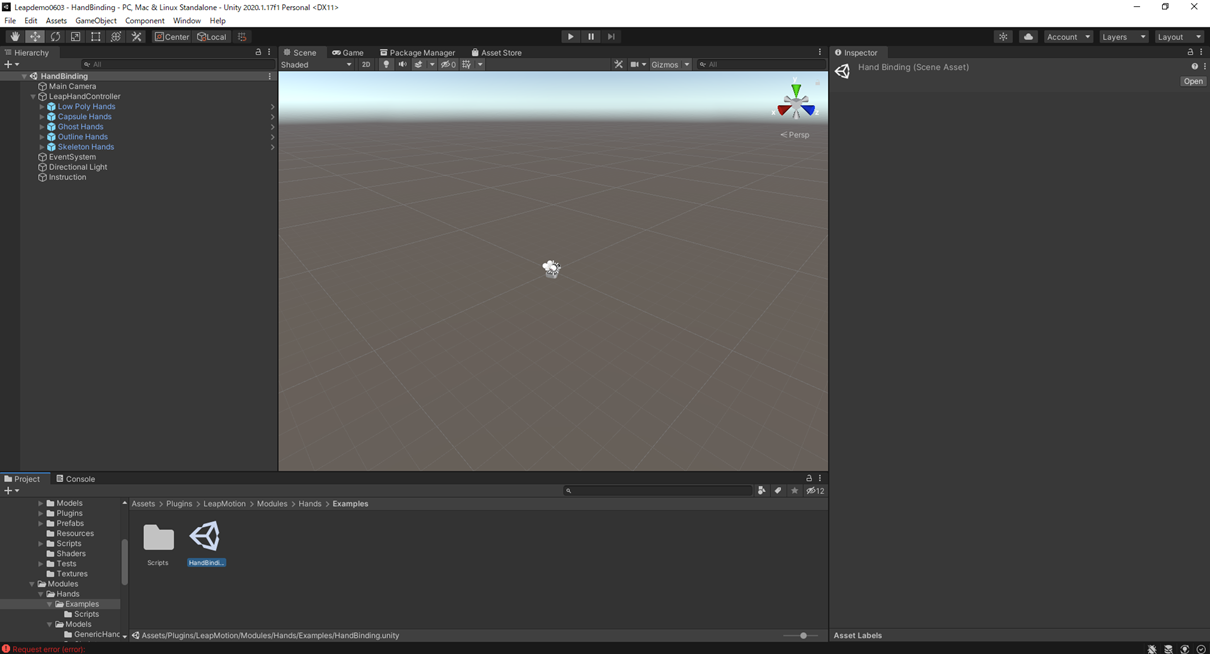The width and height of the screenshot is (1210, 654).
Task: Click the Play button
Action: (571, 37)
